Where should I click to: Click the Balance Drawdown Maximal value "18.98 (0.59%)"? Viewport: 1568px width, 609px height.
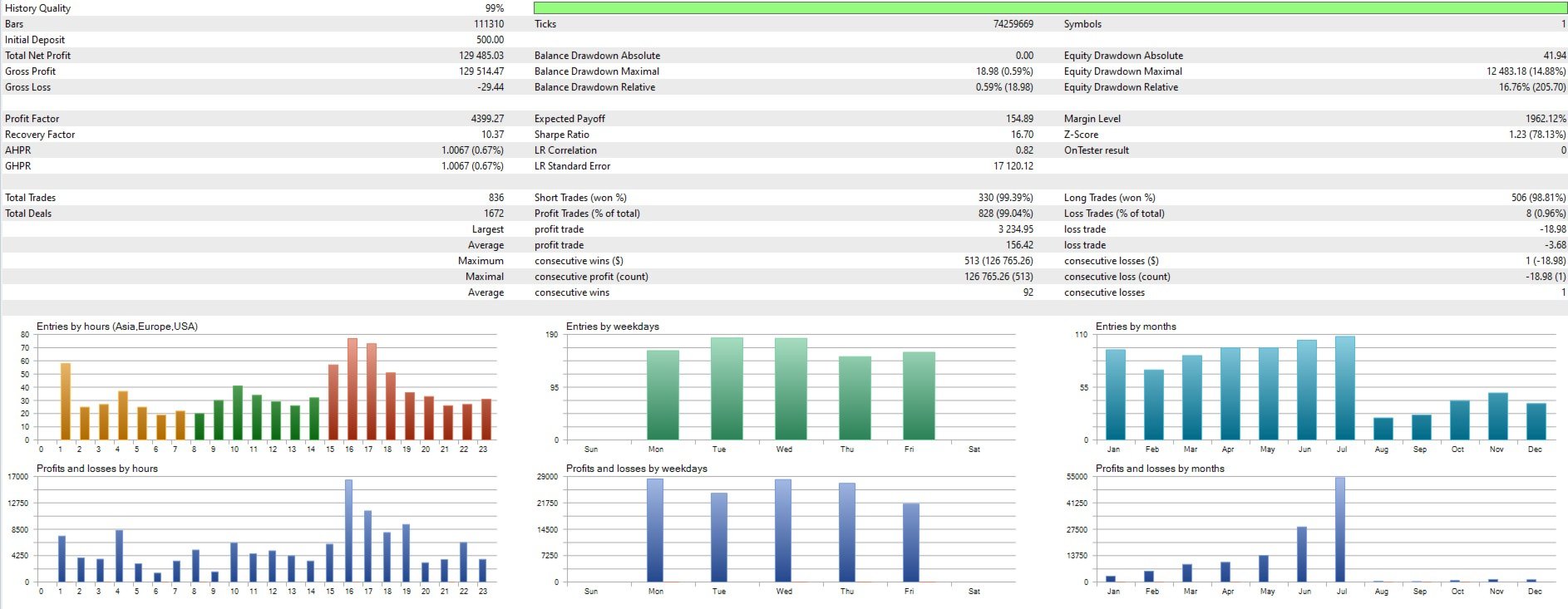pyautogui.click(x=1004, y=71)
